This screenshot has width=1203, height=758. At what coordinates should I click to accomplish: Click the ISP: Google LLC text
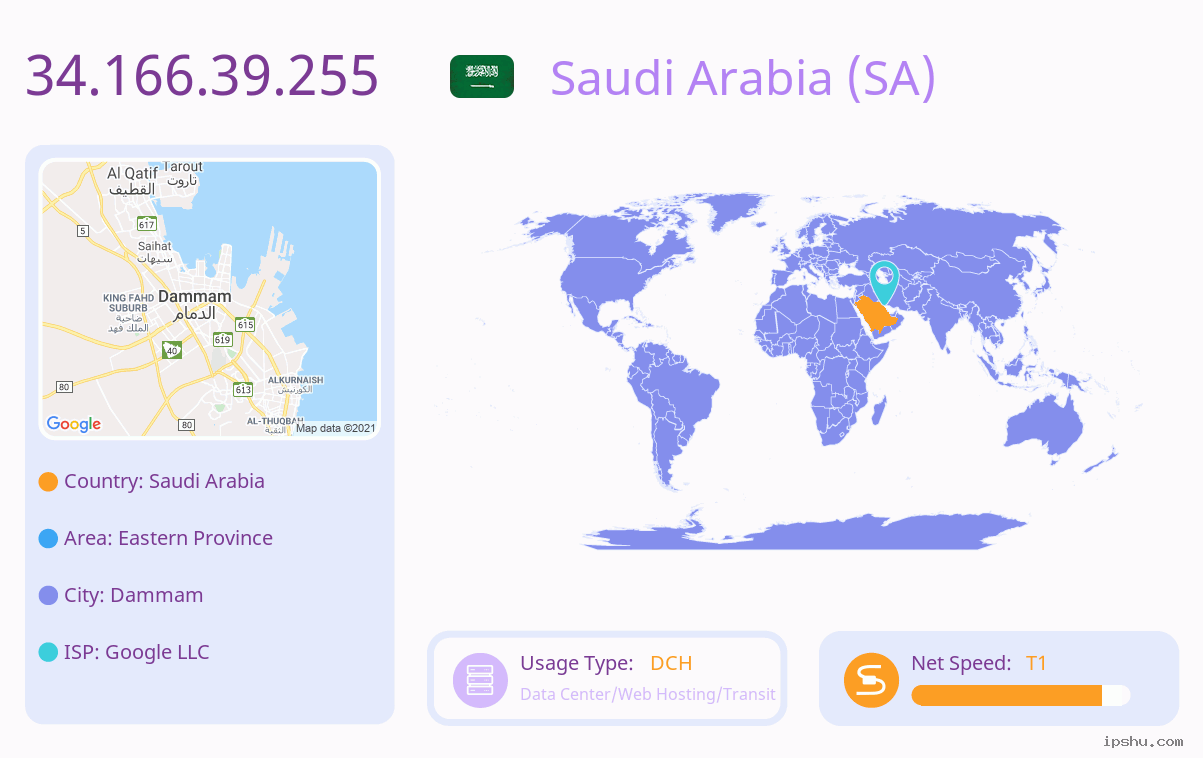tap(137, 652)
